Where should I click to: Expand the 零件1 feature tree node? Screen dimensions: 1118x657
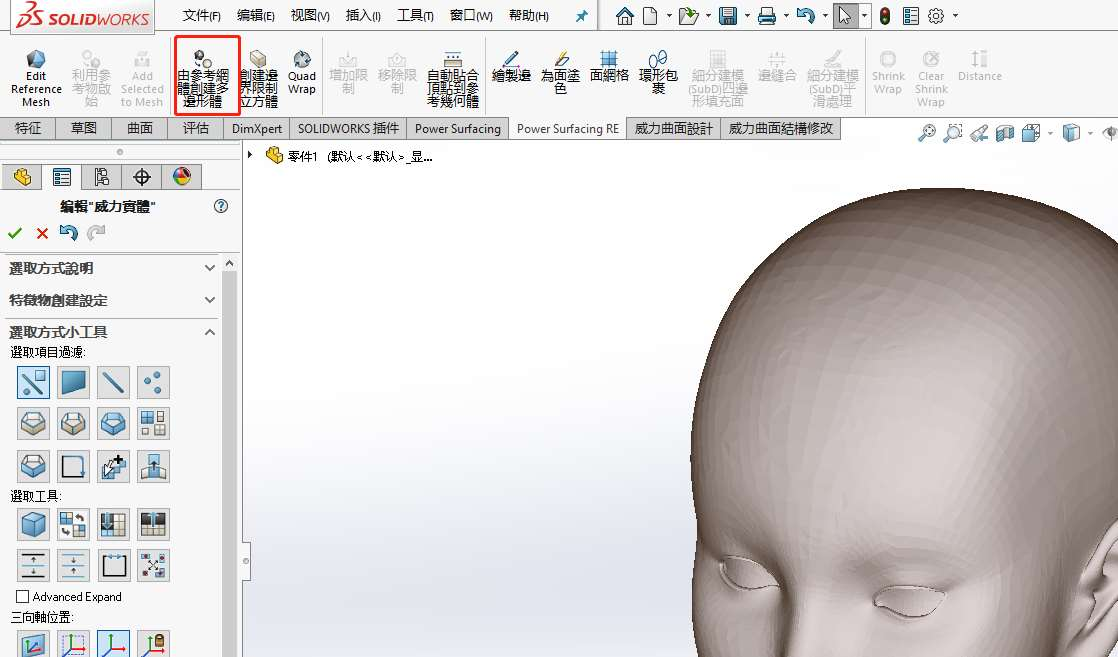(x=250, y=155)
